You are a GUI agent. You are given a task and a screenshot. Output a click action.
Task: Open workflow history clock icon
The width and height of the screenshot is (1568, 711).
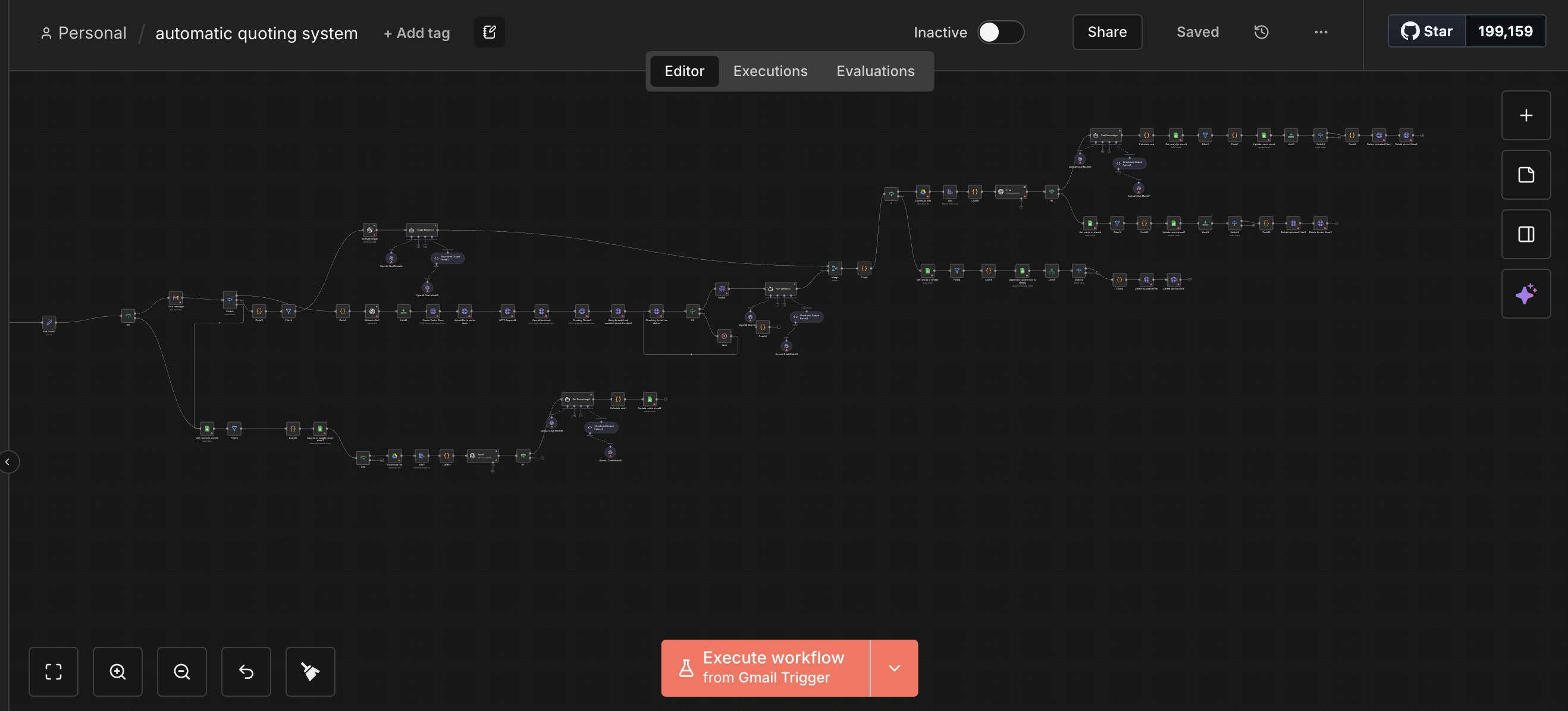point(1261,32)
